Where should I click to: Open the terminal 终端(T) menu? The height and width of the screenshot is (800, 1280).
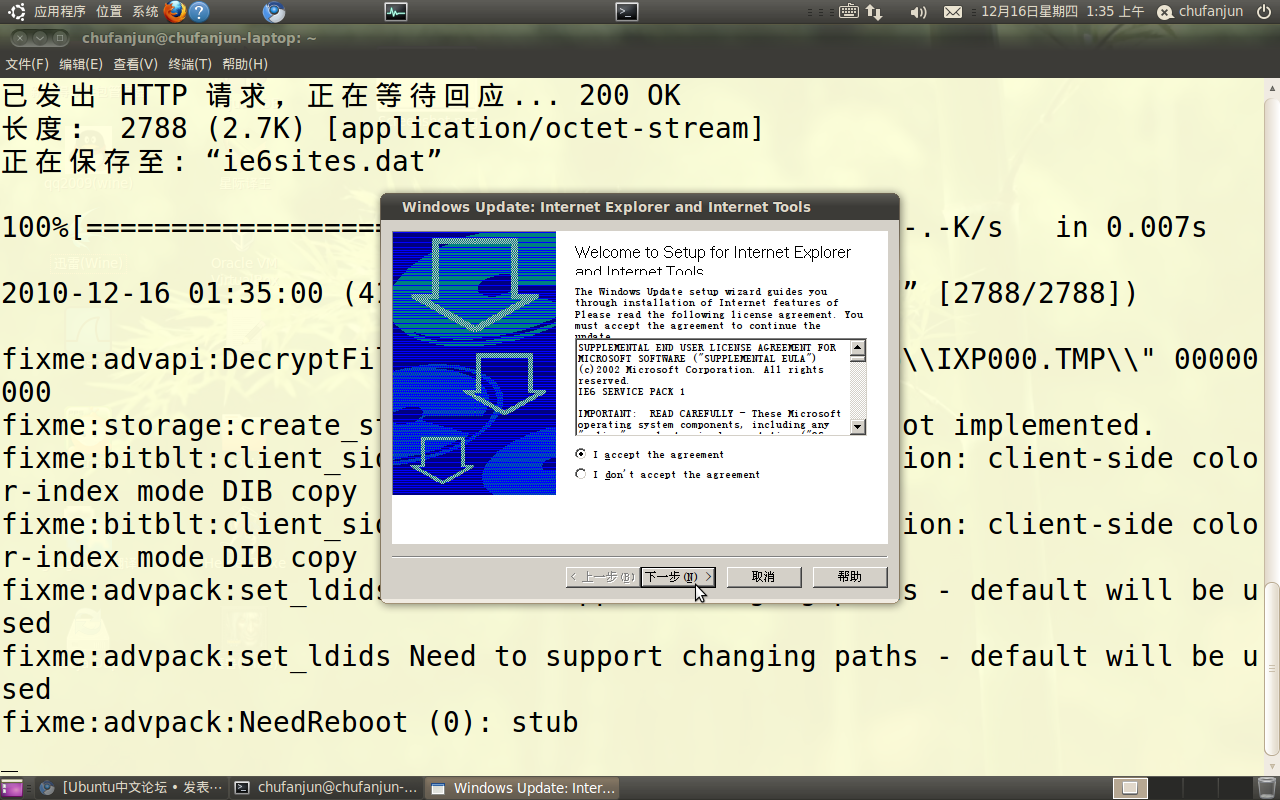click(x=190, y=64)
